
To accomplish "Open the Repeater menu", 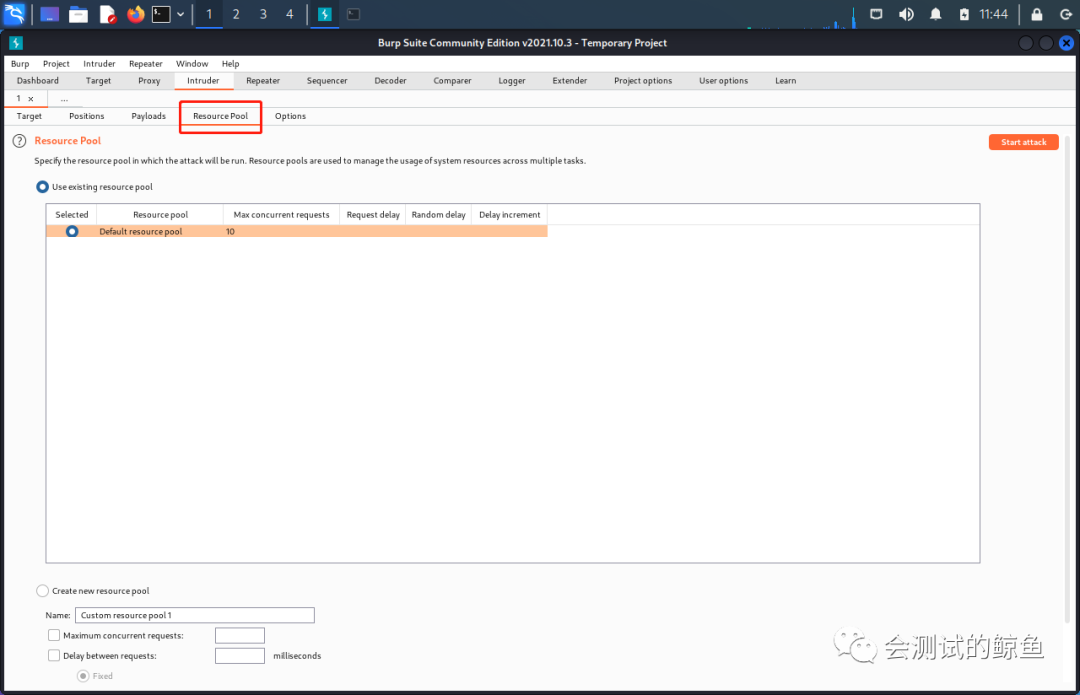I will click(145, 63).
